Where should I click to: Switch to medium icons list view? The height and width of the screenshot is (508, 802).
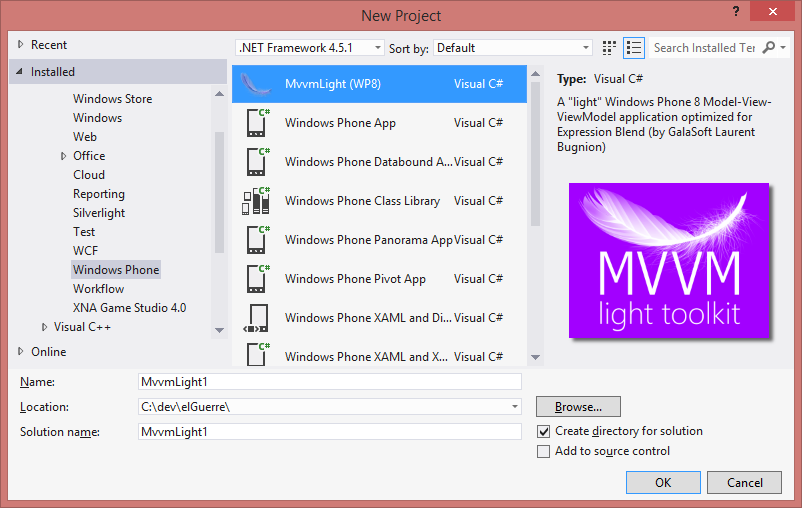coord(633,48)
